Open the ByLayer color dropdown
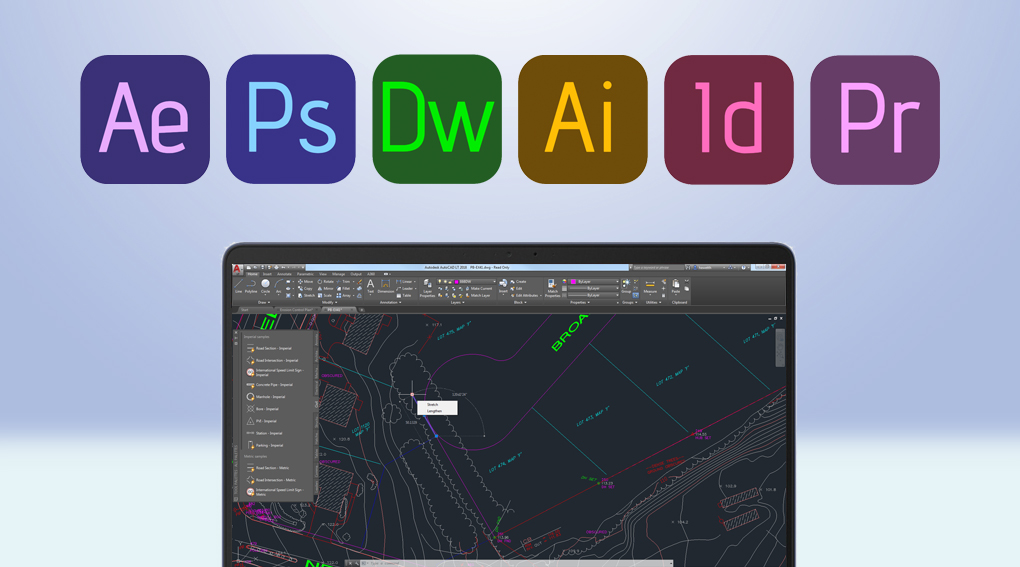The image size is (1020, 567). (592, 282)
